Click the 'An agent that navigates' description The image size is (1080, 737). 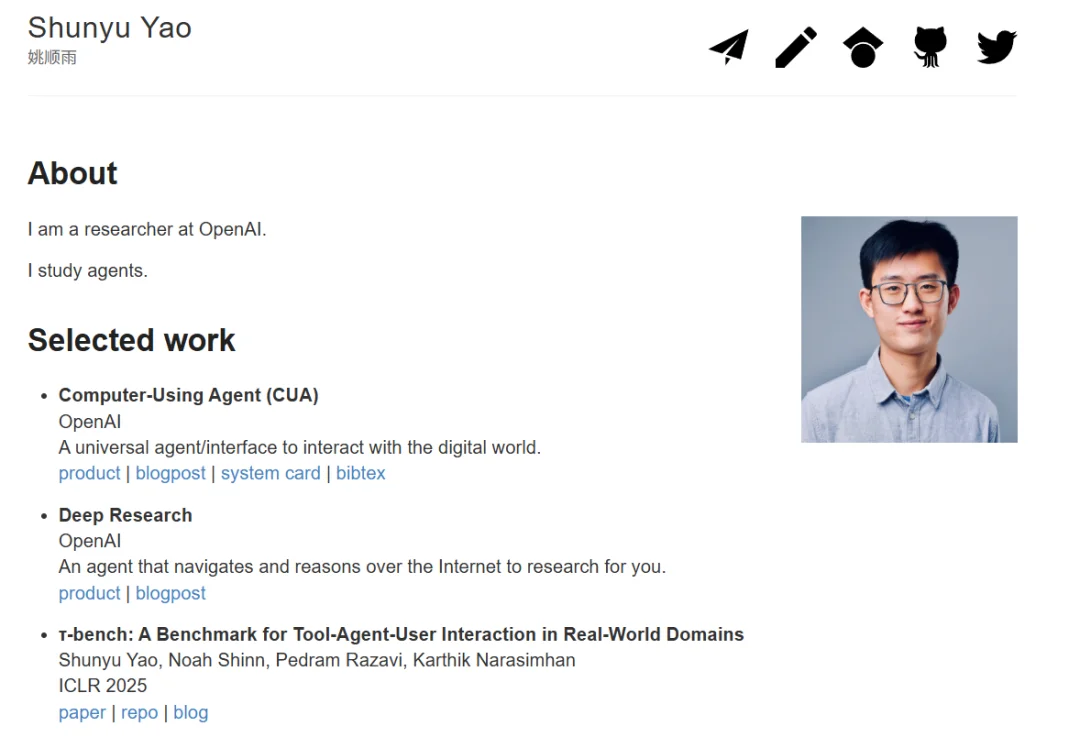pos(362,567)
